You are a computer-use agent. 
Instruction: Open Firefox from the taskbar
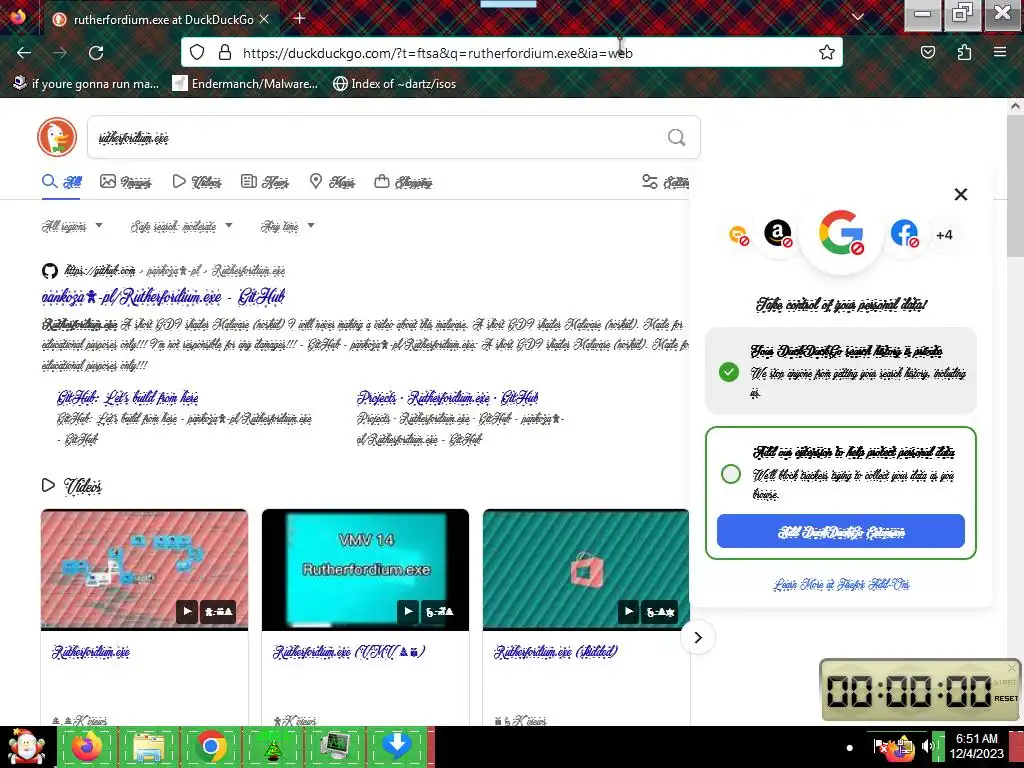pos(86,747)
